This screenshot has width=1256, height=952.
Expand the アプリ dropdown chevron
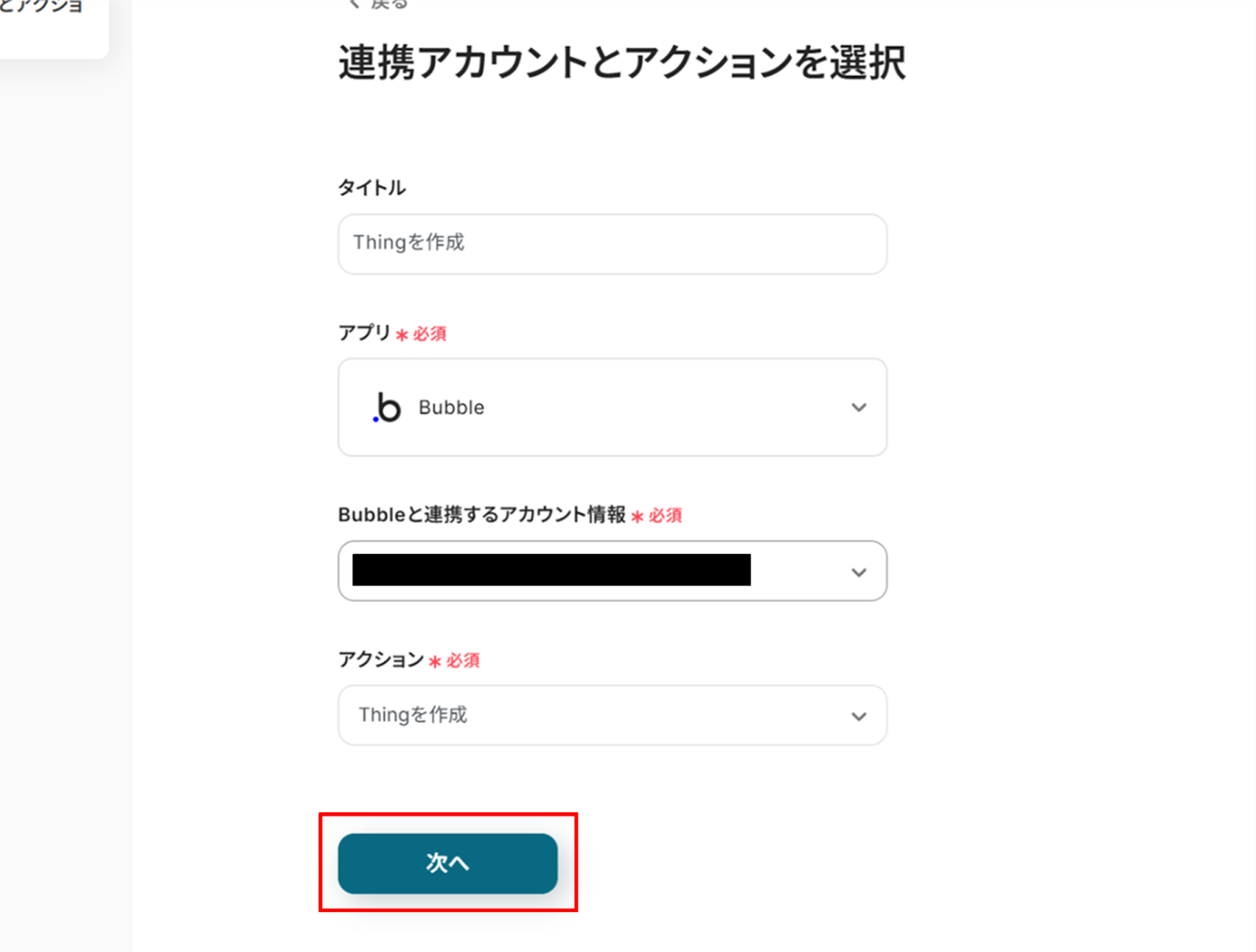coord(859,407)
